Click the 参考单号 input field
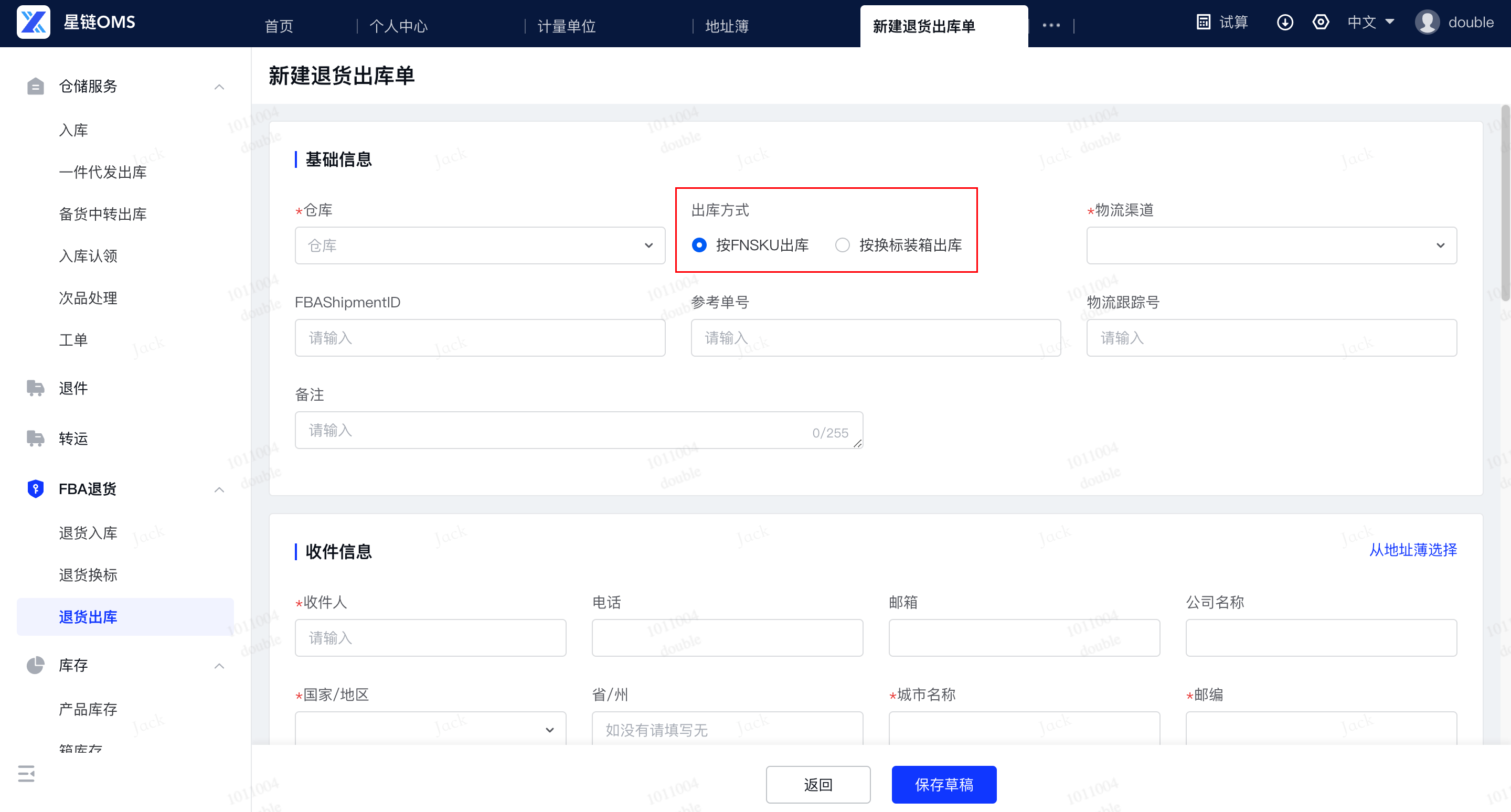The image size is (1511, 812). click(x=876, y=338)
